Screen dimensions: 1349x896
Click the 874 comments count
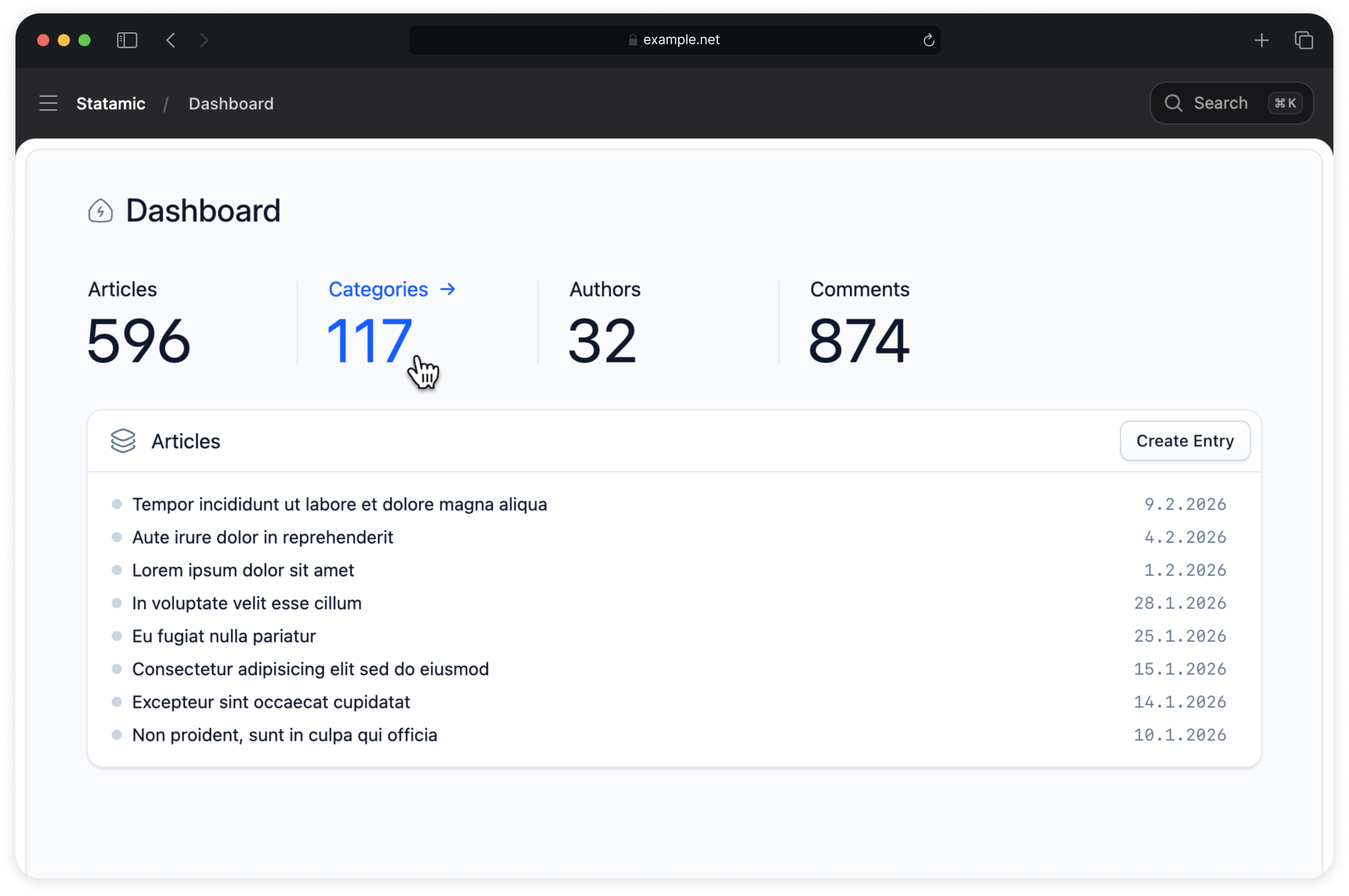tap(859, 341)
